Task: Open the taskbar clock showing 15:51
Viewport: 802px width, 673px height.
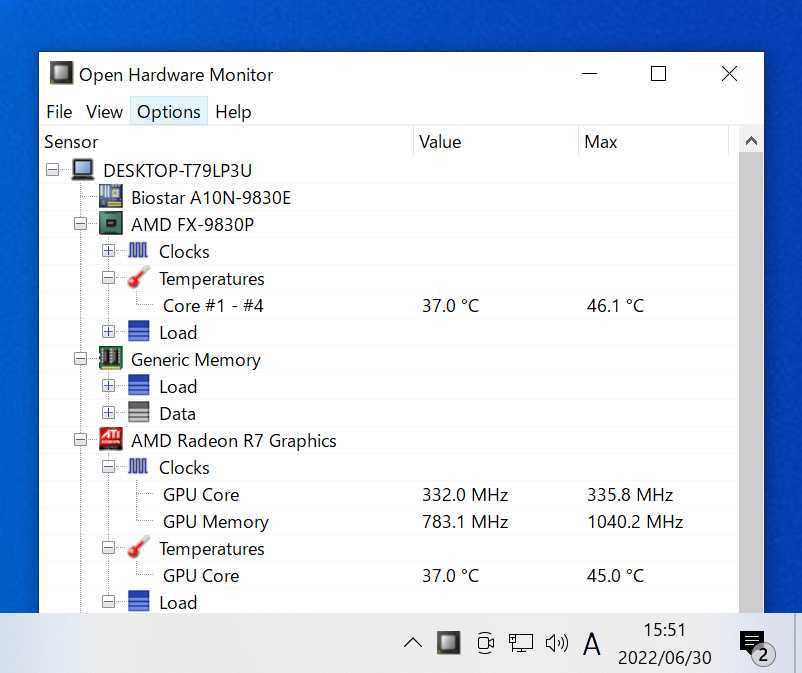Action: [x=664, y=643]
